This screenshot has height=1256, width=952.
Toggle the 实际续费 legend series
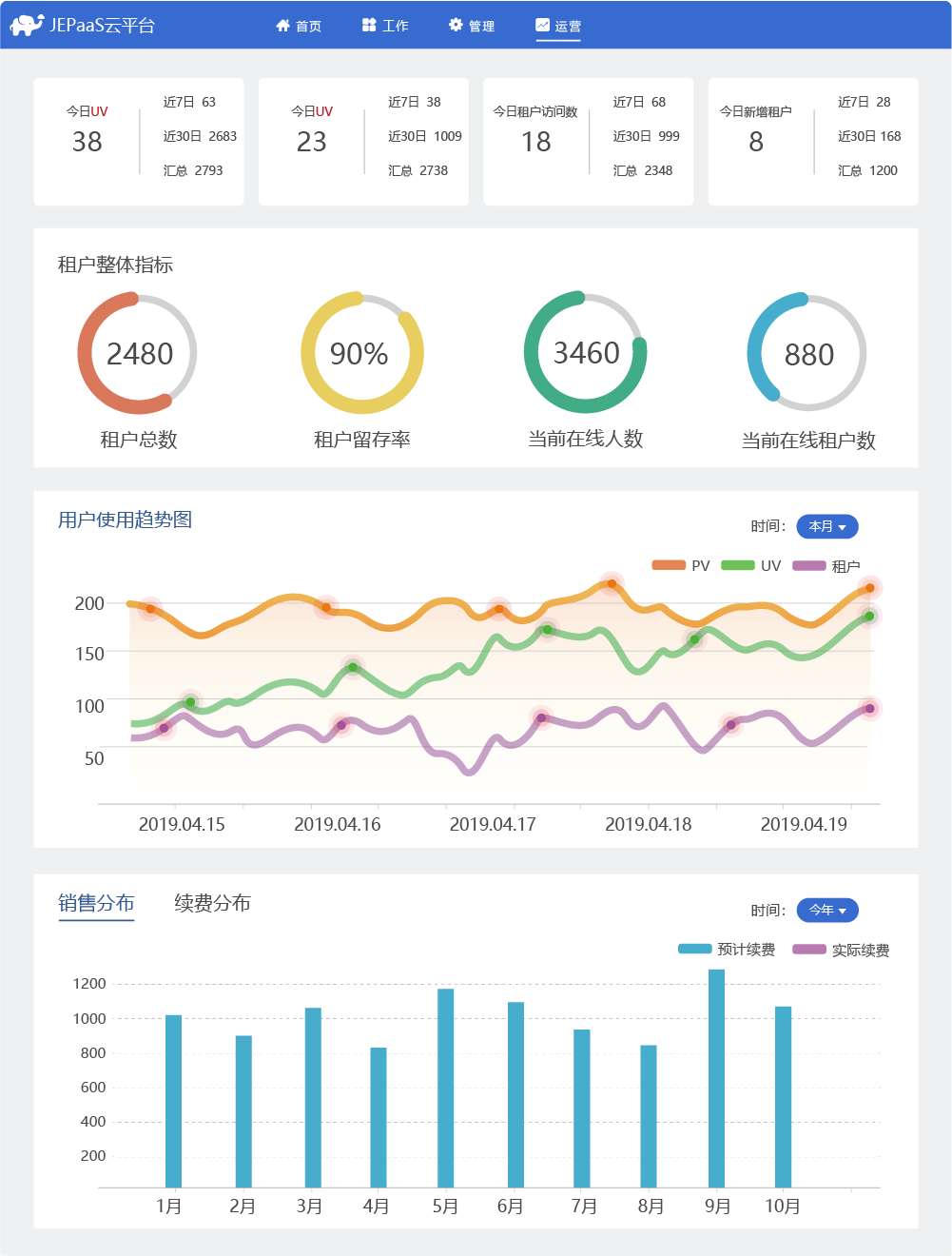pos(841,950)
